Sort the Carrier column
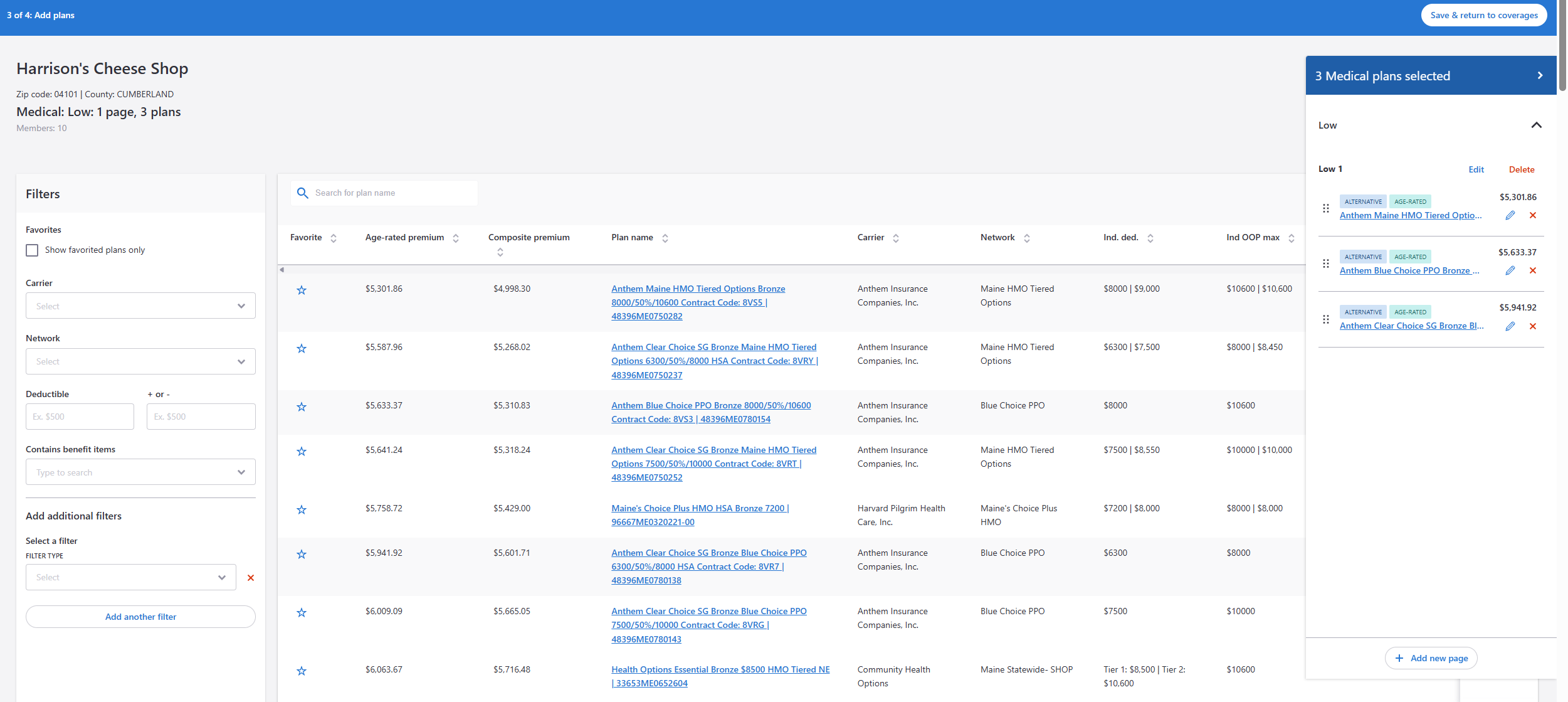The width and height of the screenshot is (1568, 702). click(x=897, y=238)
